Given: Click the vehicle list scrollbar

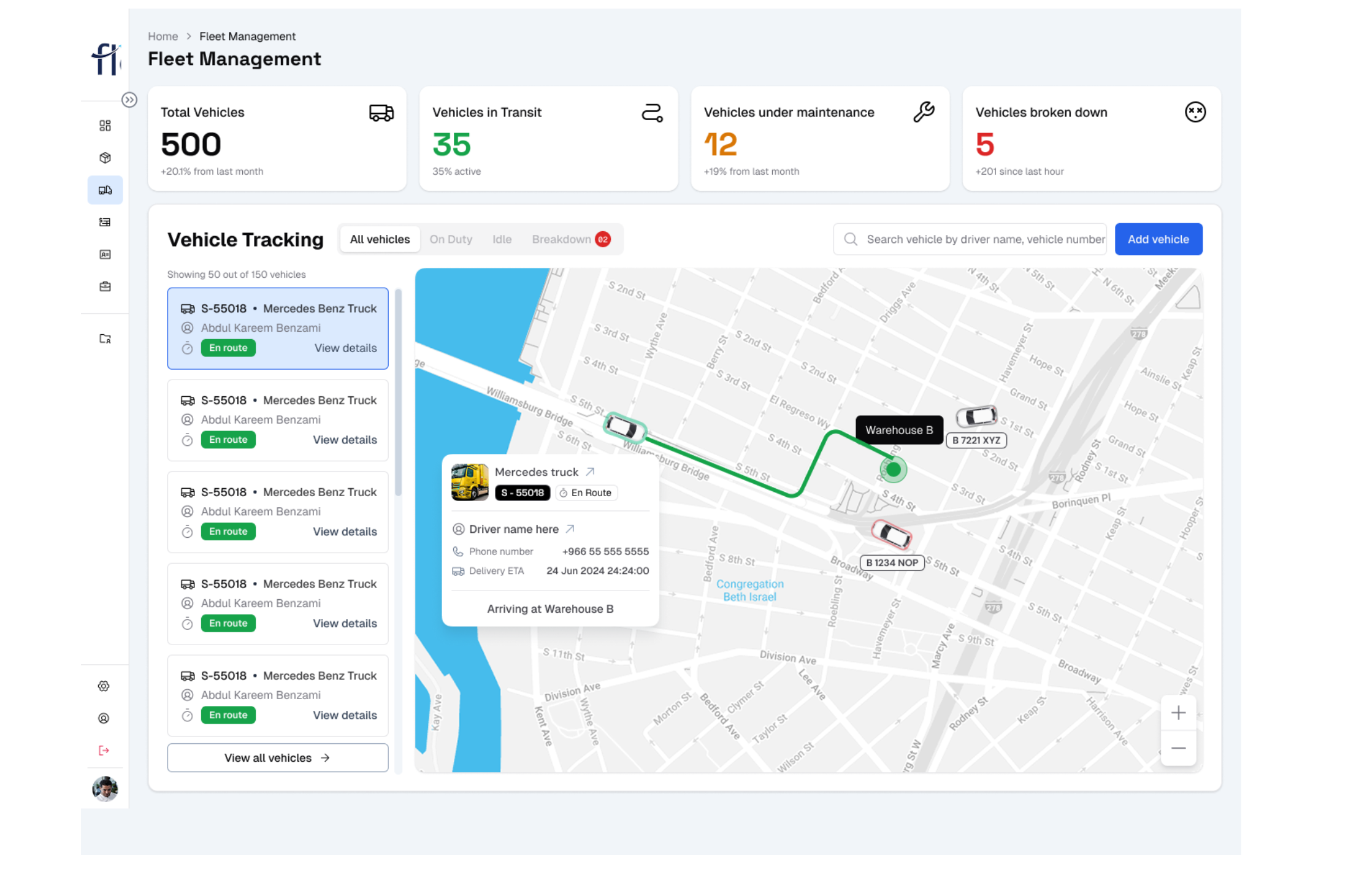Looking at the screenshot, I should point(398,392).
